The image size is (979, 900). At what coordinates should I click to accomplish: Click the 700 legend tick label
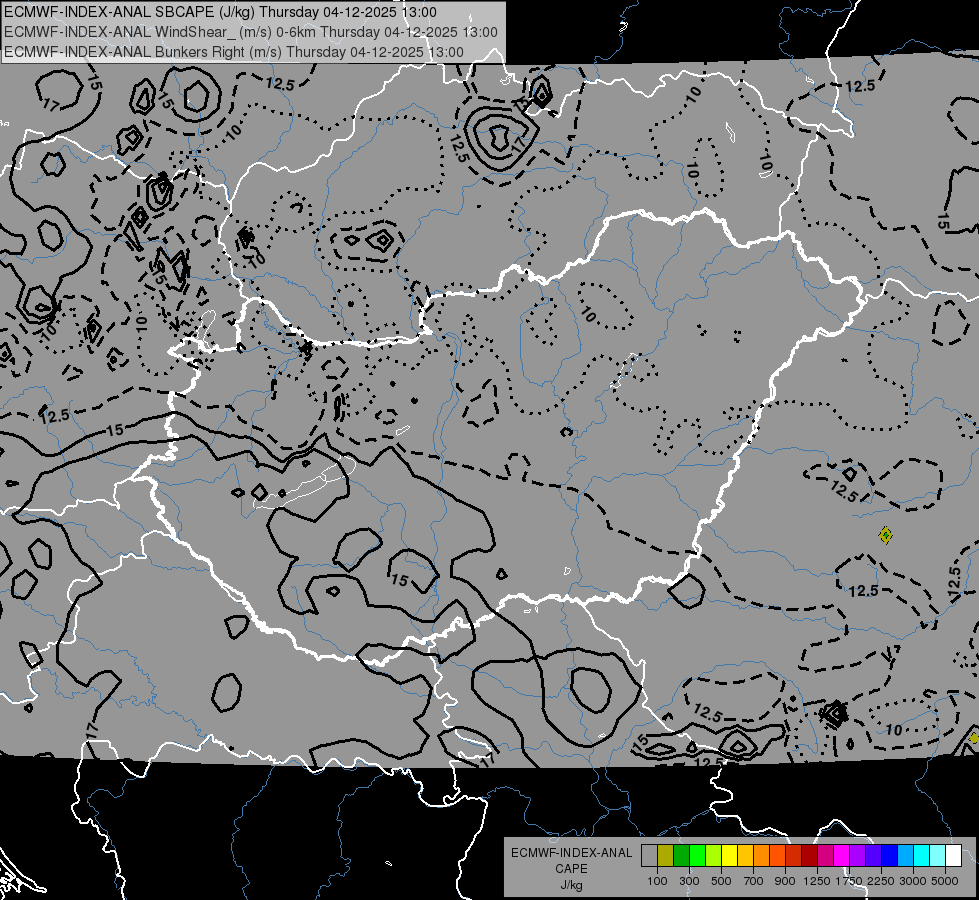(754, 881)
